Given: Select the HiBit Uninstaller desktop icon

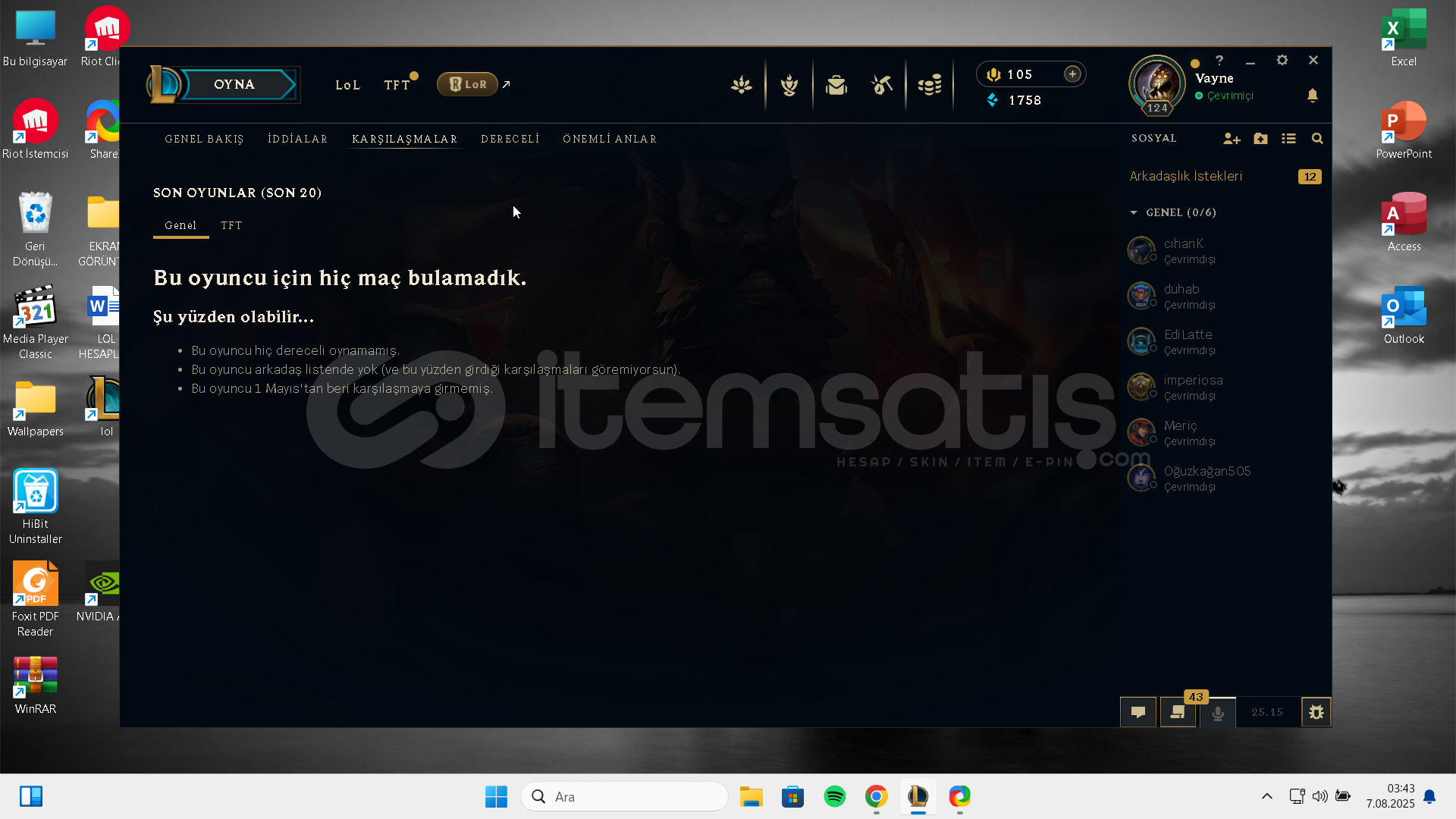Looking at the screenshot, I should 35,507.
